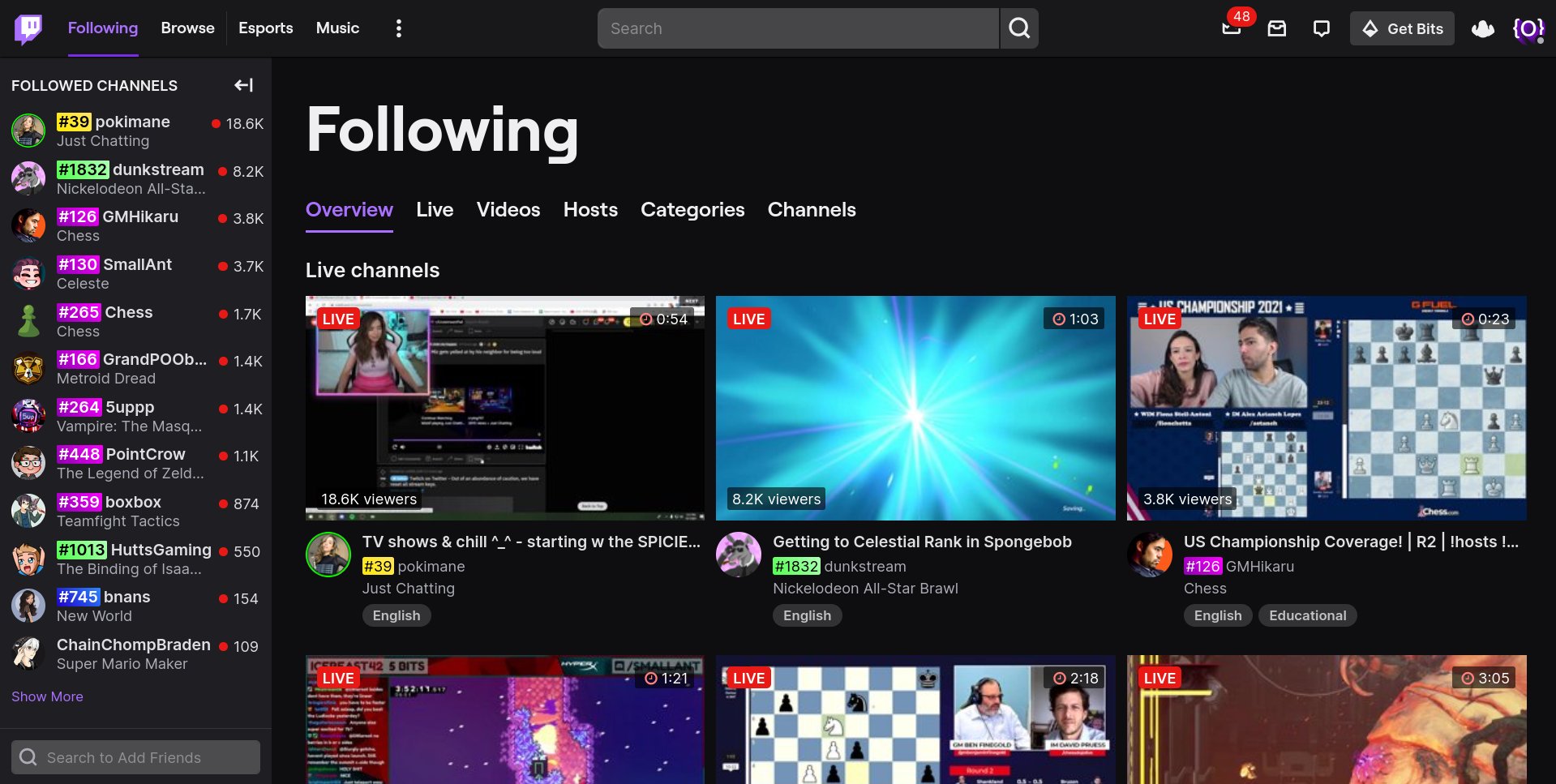Open the Celeste live stream thumbnail
This screenshot has height=784, width=1556.
coord(505,720)
